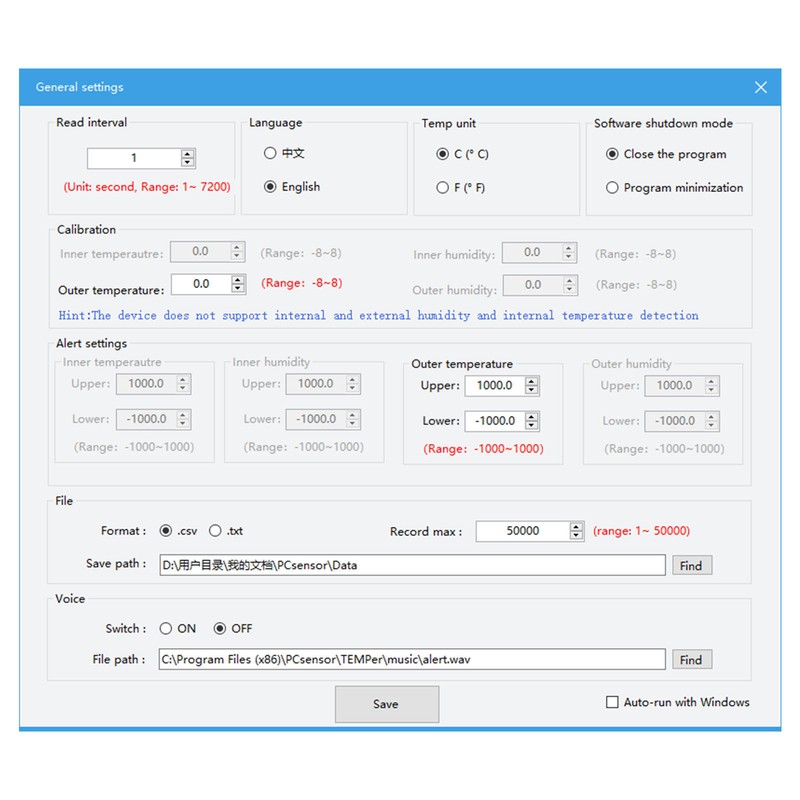Decrement the Outer temperature Upper alert limit

pyautogui.click(x=533, y=390)
